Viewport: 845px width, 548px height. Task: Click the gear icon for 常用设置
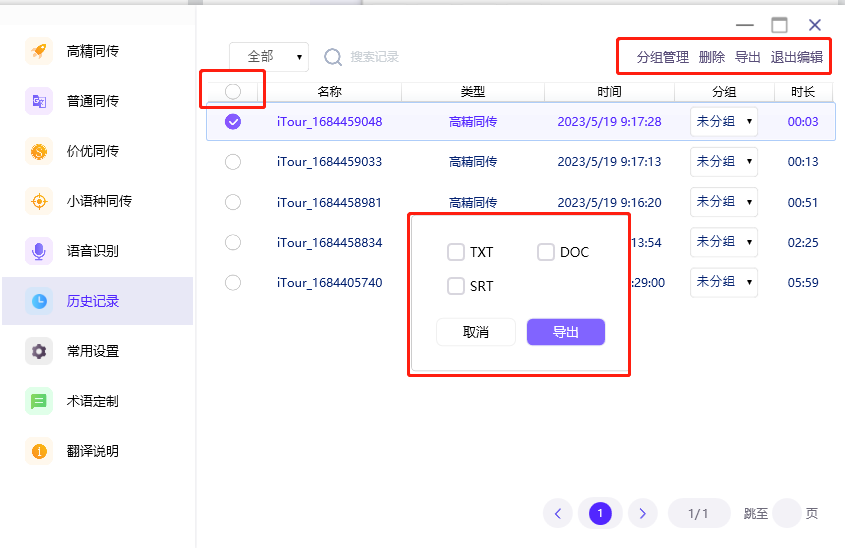click(x=39, y=351)
